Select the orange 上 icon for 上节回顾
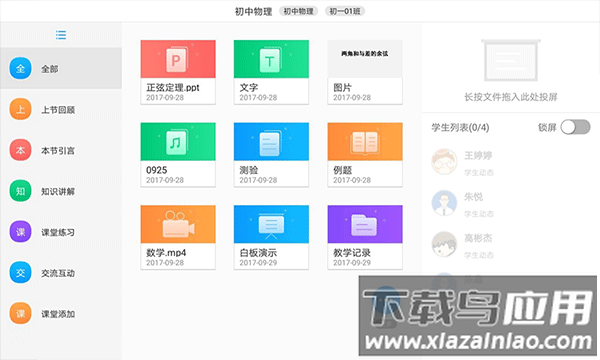Viewport: 600px width, 360px height. (20, 109)
